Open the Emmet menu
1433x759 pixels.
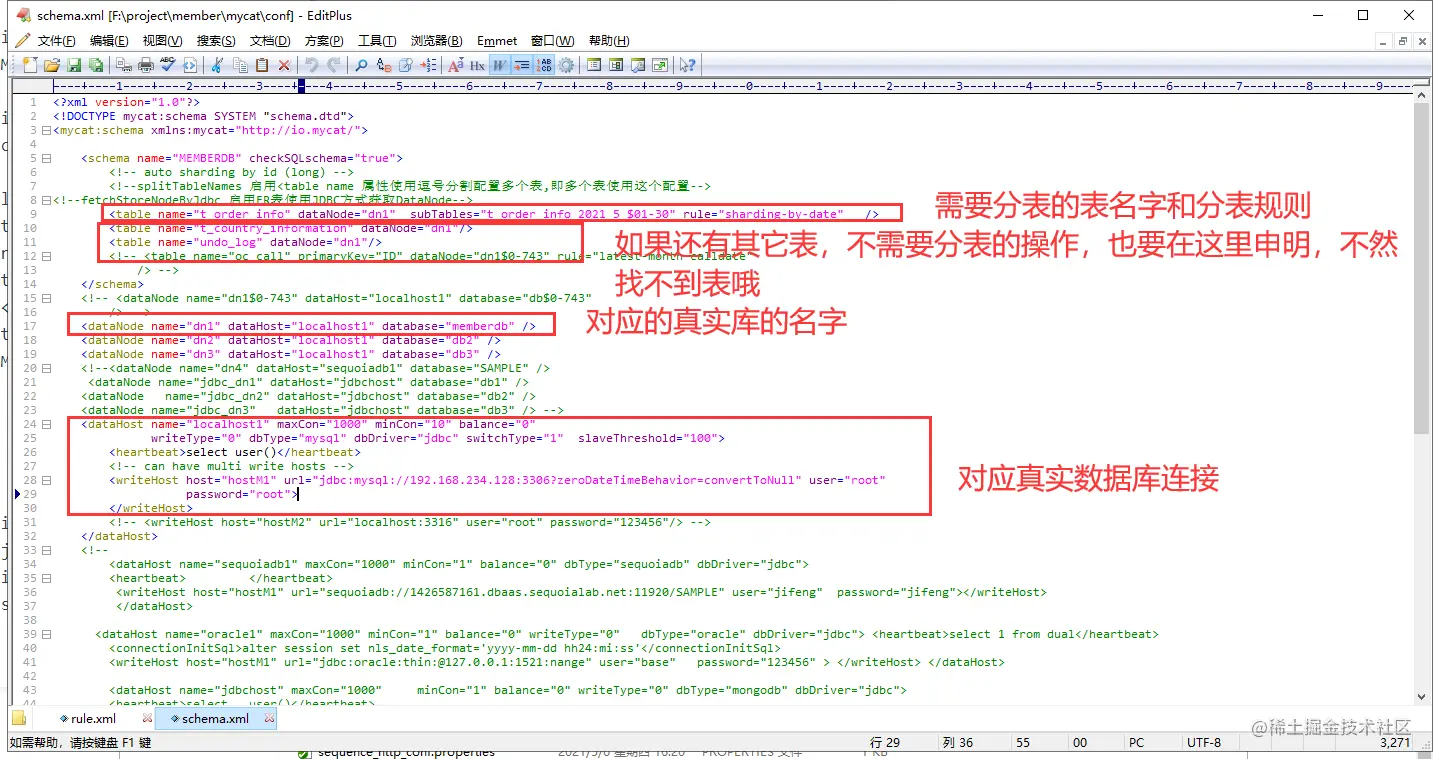[x=497, y=41]
